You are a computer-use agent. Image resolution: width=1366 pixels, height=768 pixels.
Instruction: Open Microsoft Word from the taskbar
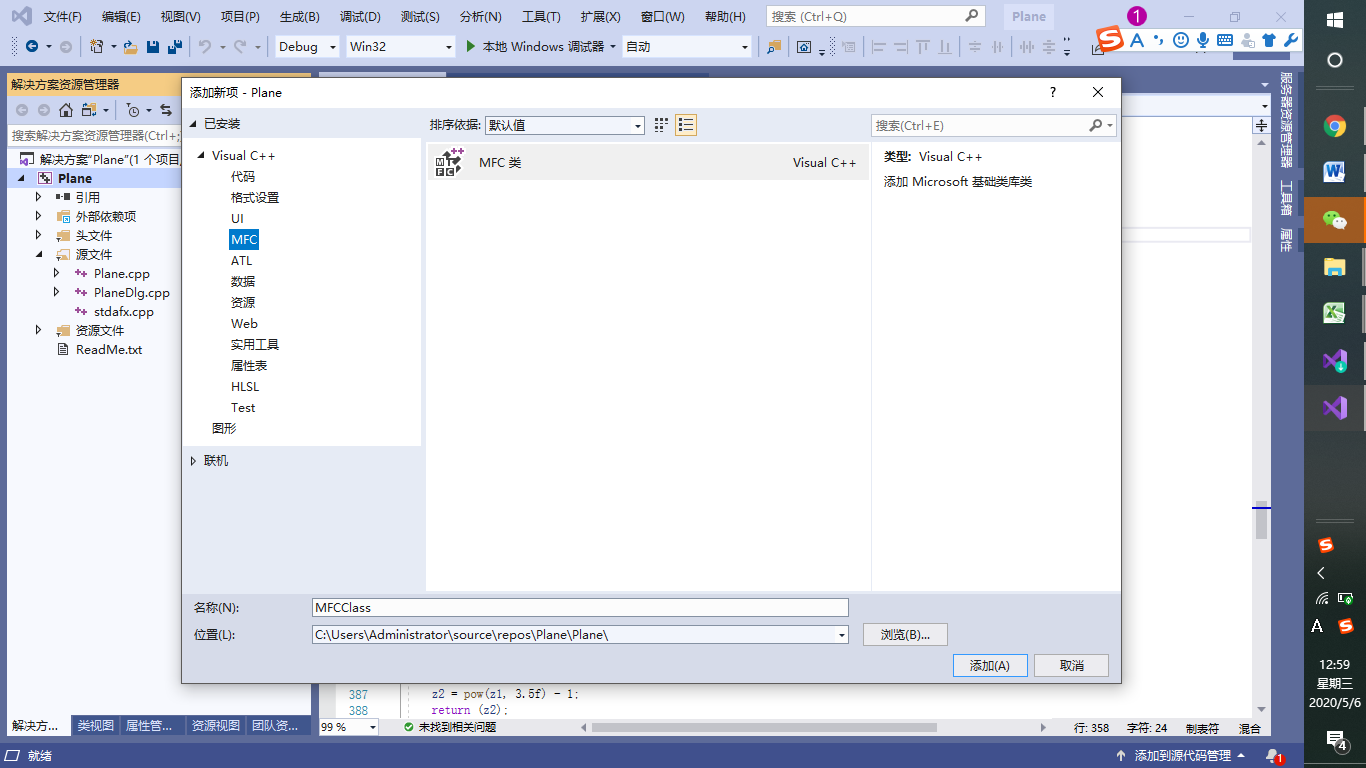[x=1335, y=173]
